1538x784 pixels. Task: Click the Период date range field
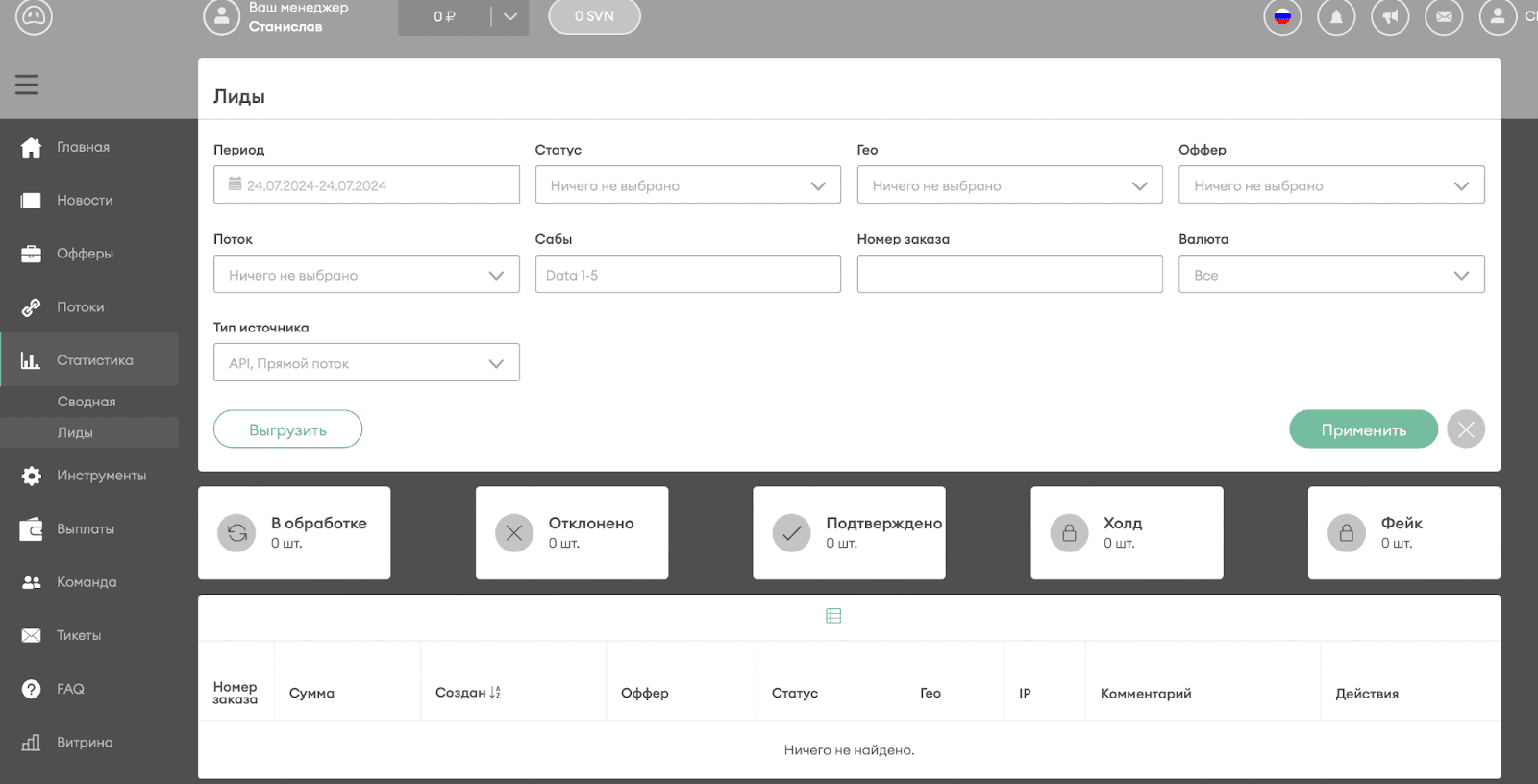(x=366, y=185)
